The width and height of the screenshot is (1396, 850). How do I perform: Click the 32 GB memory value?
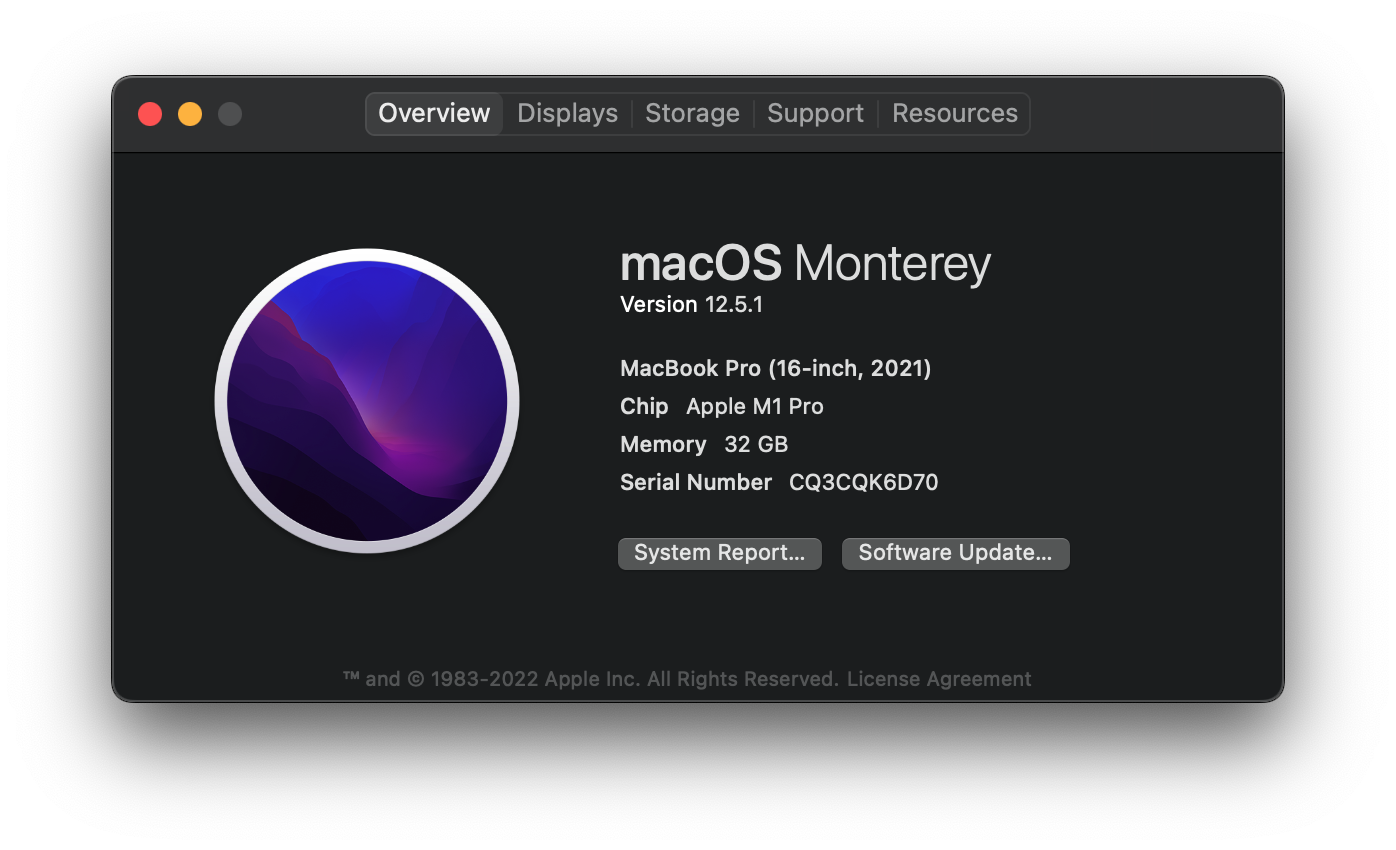(756, 445)
